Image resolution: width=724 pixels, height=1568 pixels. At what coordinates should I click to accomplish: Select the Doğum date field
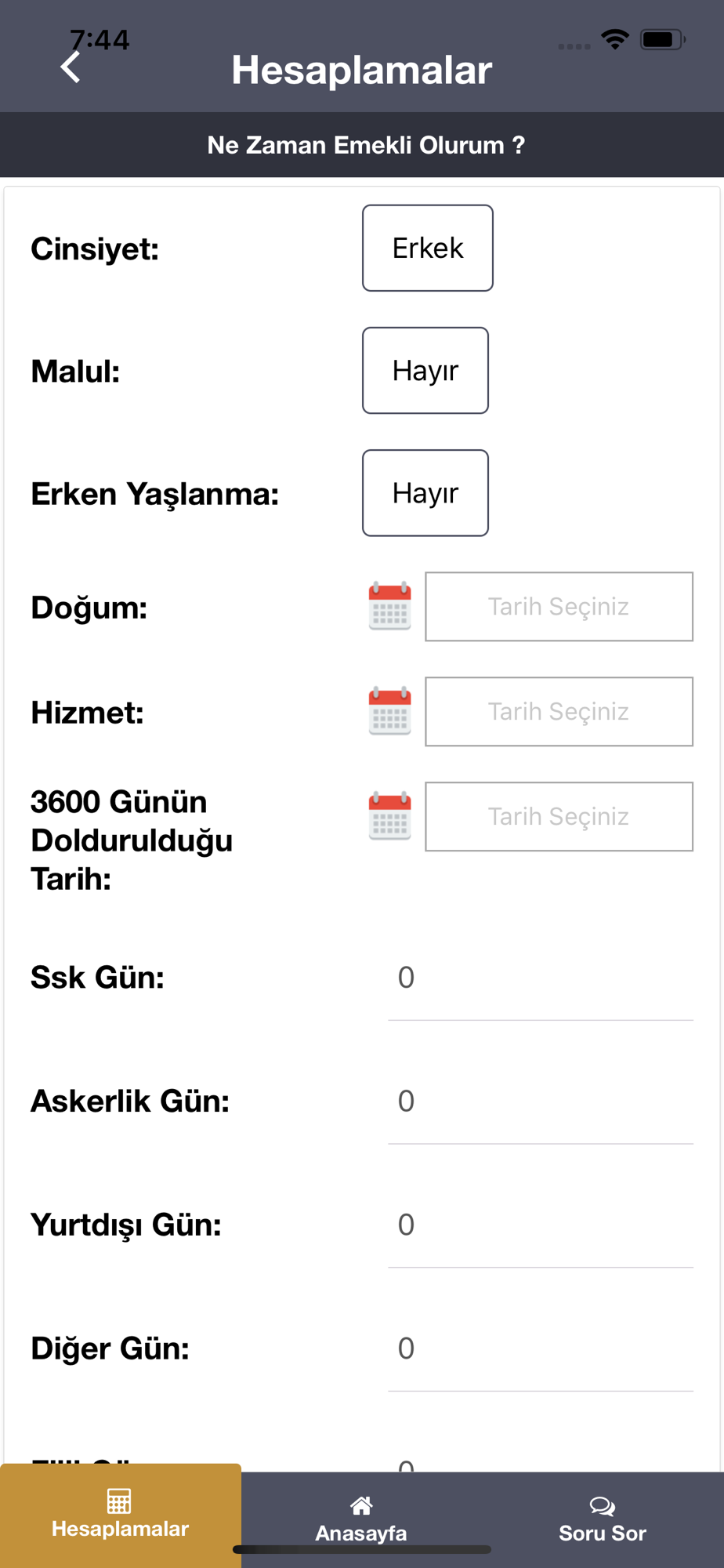tap(559, 607)
